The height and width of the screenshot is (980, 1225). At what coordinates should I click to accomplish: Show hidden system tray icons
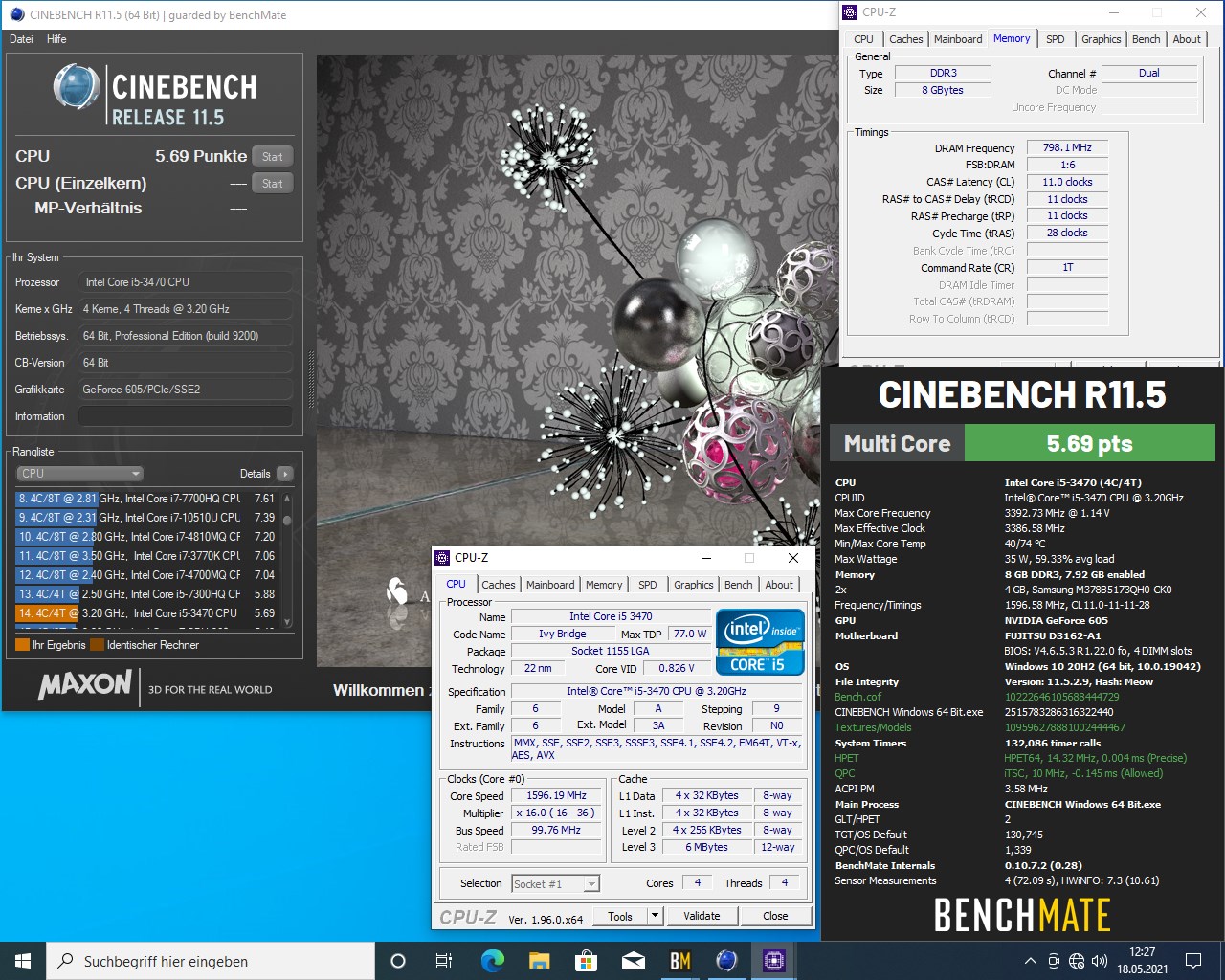[x=1030, y=961]
